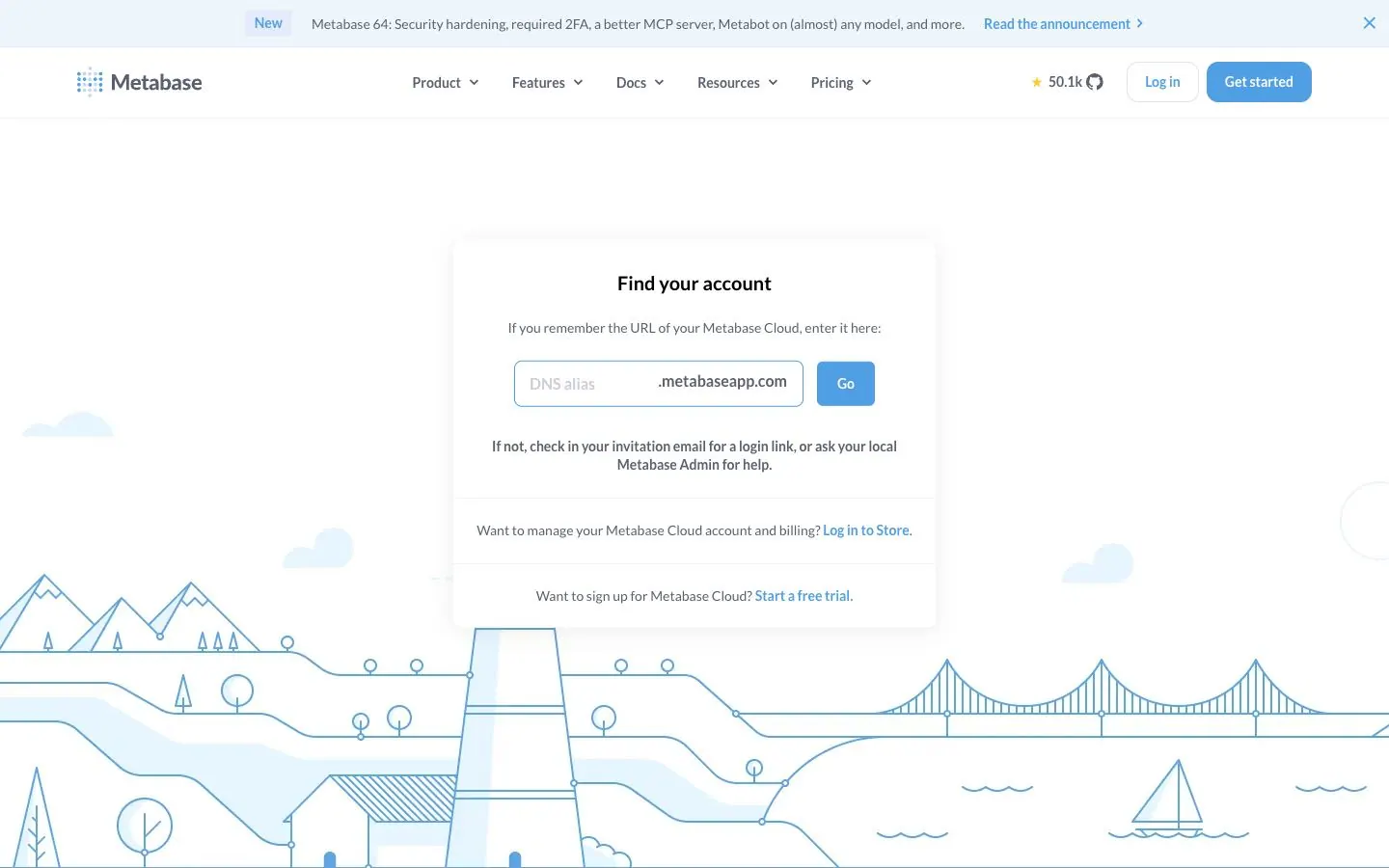1389x868 pixels.
Task: Click the chevron after Read the announcement
Action: (1140, 23)
